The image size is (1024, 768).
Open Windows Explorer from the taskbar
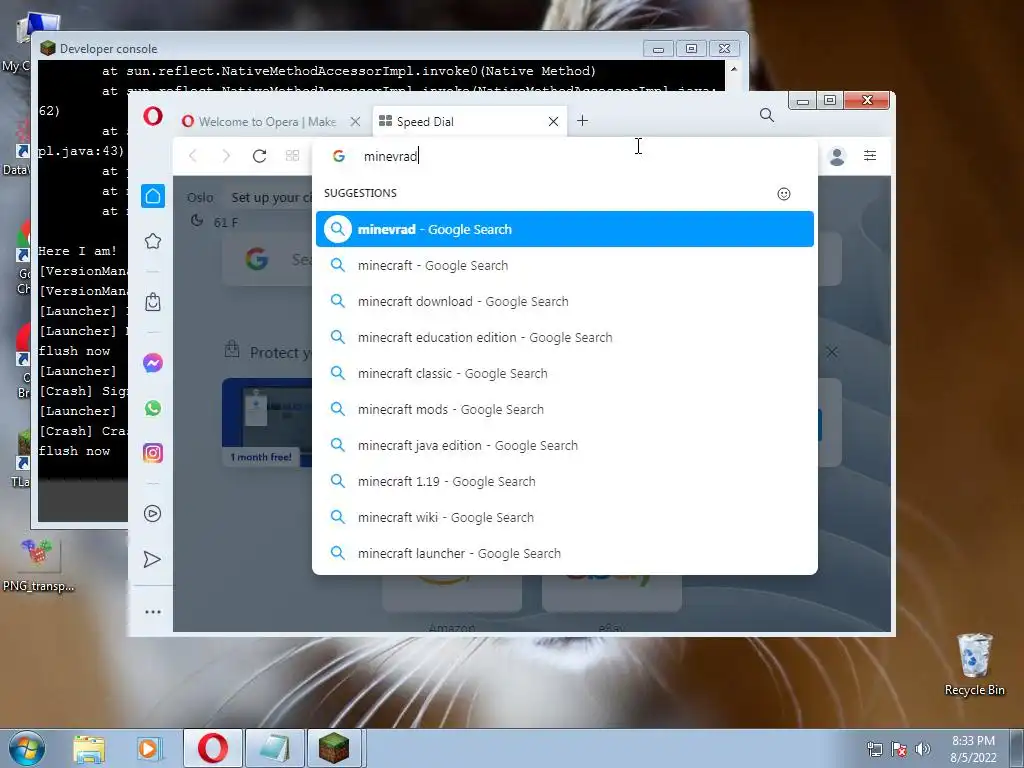tap(89, 748)
